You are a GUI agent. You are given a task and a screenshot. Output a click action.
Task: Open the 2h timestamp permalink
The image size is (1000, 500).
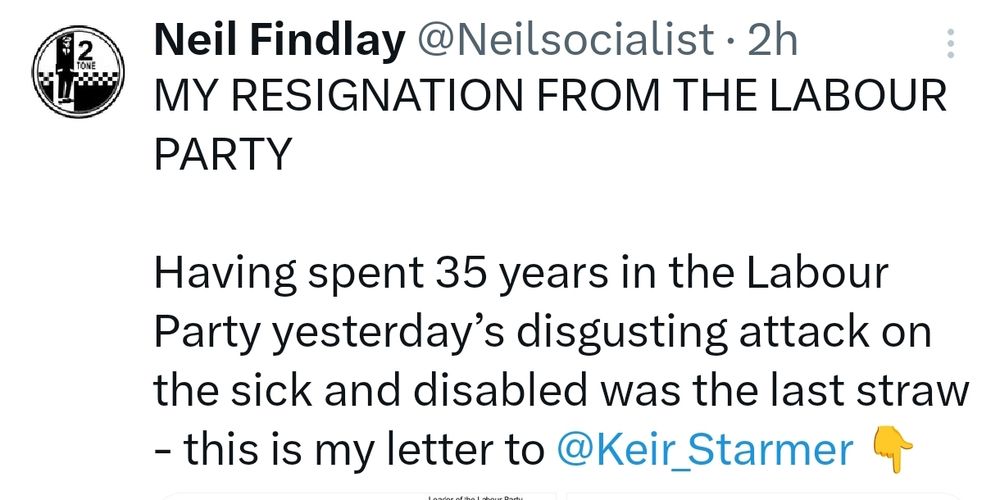pos(772,42)
